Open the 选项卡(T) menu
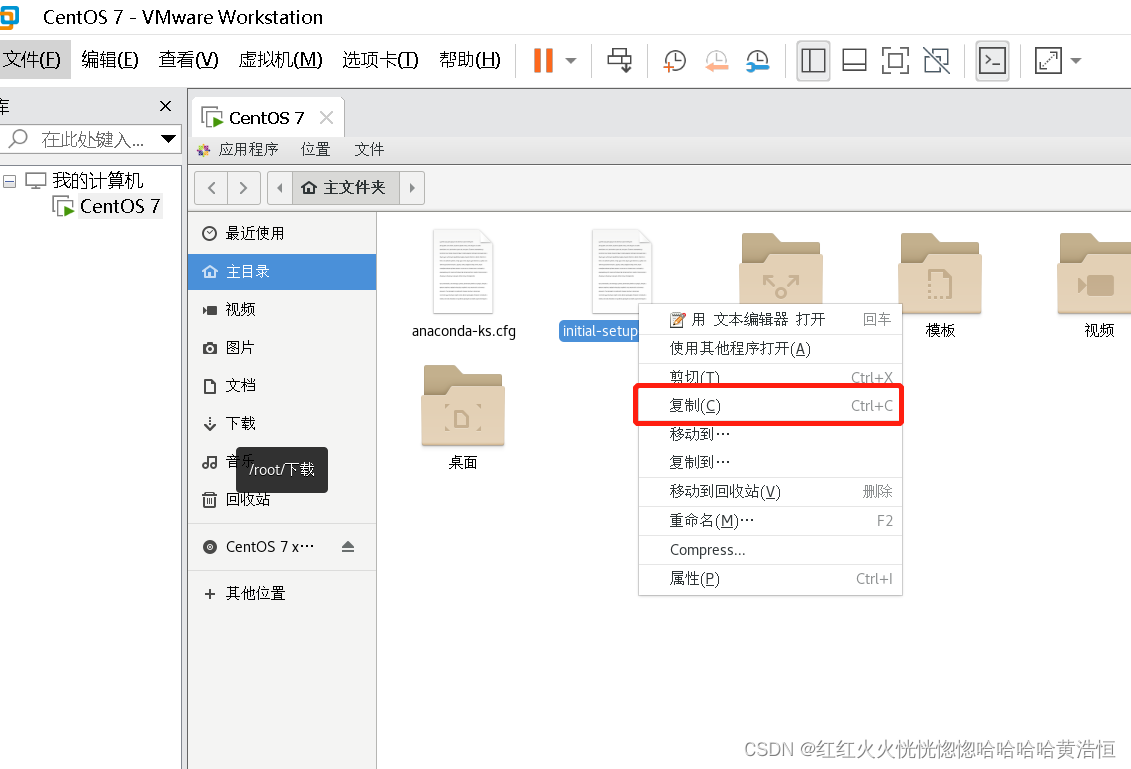 [380, 60]
